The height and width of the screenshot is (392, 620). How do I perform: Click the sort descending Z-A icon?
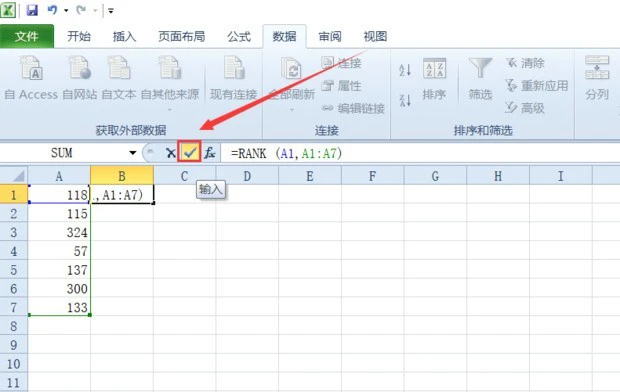click(x=405, y=100)
